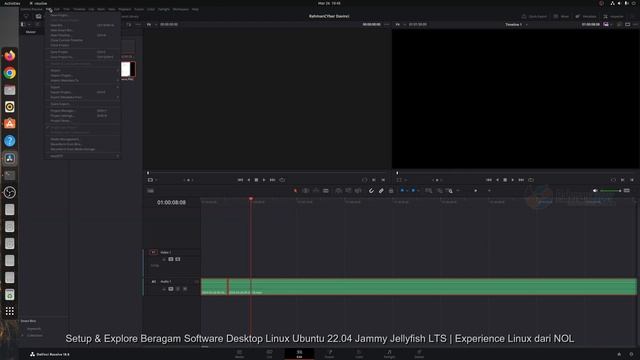Choose Save Project in File menu
The width and height of the screenshot is (640, 360).
tap(82, 52)
